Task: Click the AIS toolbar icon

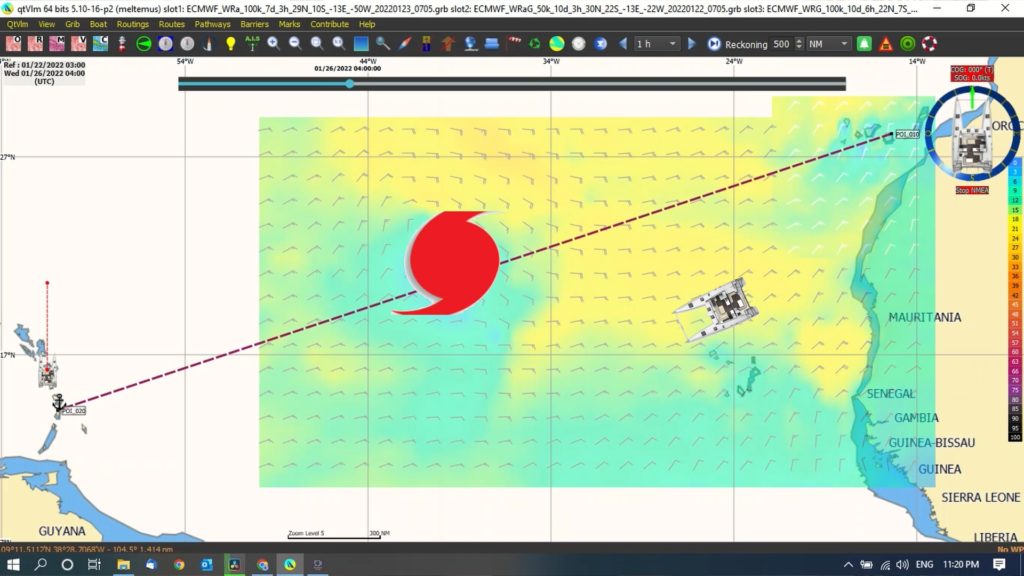Action: click(251, 44)
